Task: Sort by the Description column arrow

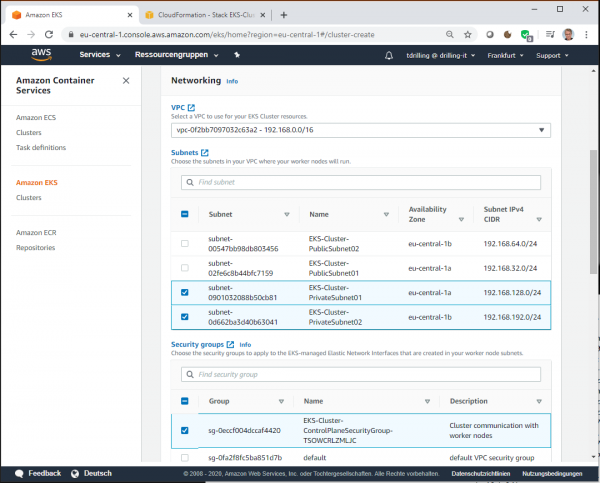Action: pos(539,401)
